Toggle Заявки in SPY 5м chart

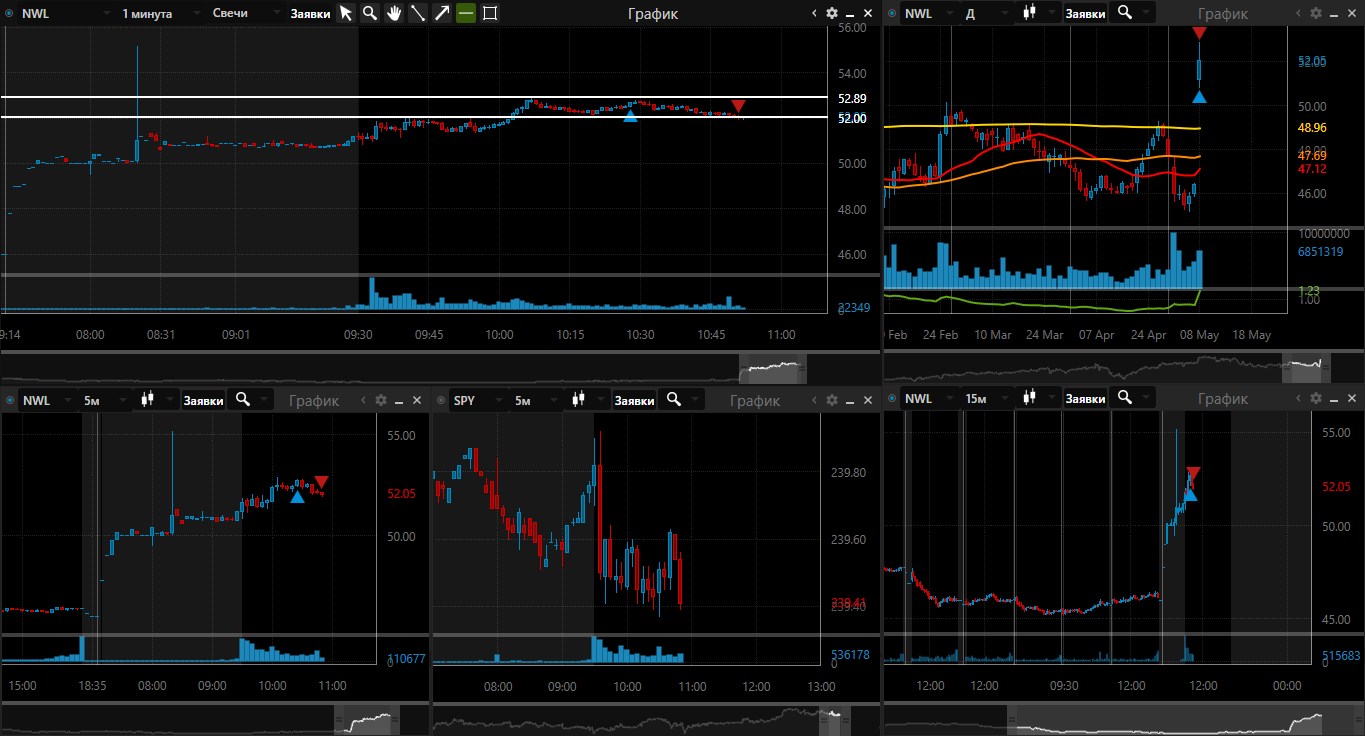[x=634, y=400]
